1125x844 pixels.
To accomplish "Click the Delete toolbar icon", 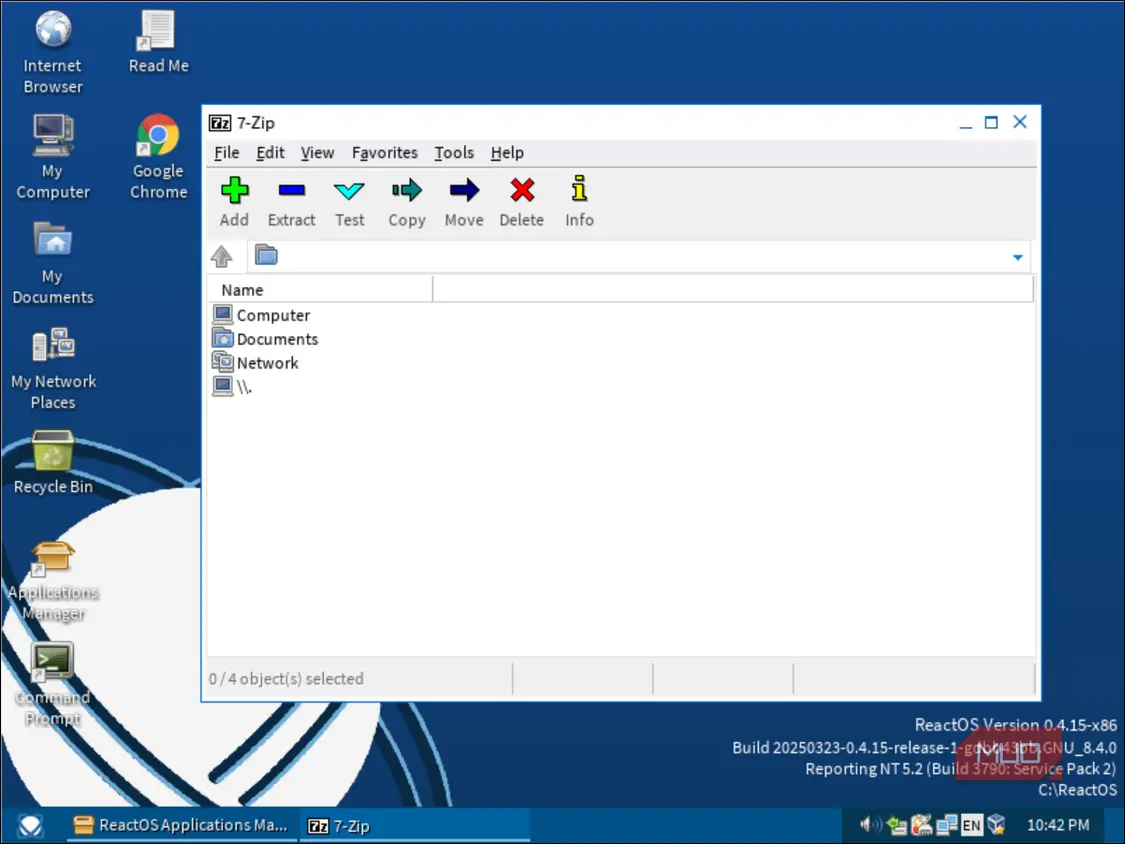I will click(x=522, y=190).
